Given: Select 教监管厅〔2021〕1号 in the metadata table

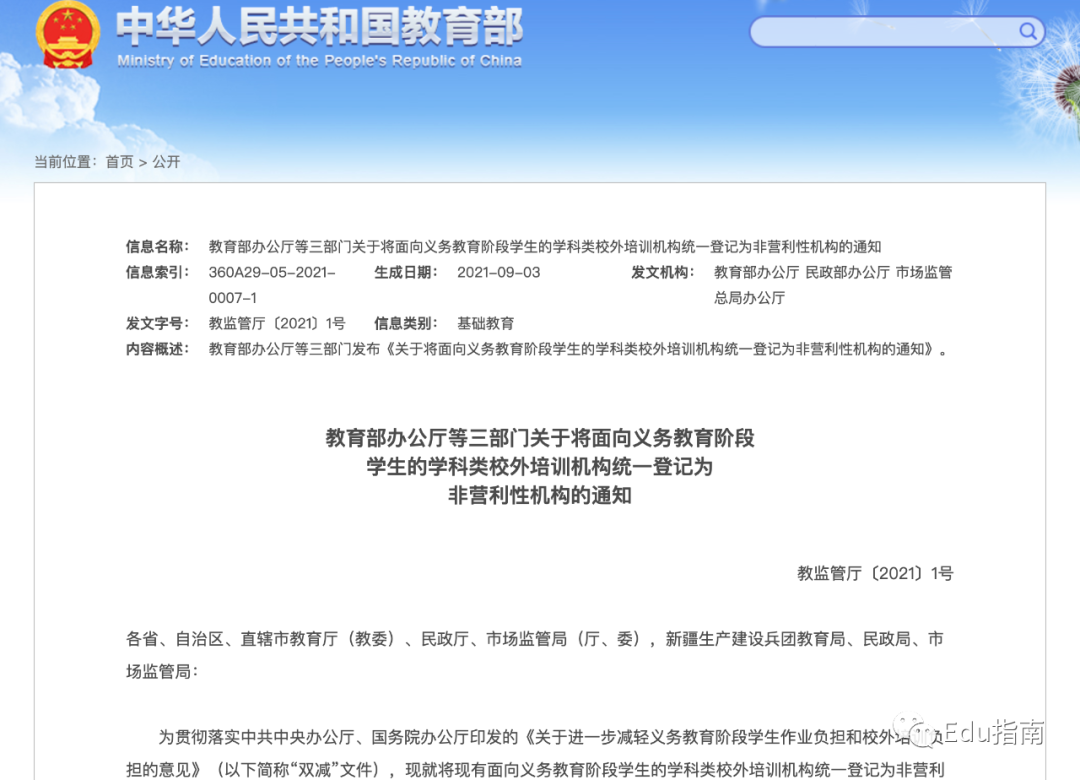Looking at the screenshot, I should click(x=277, y=323).
